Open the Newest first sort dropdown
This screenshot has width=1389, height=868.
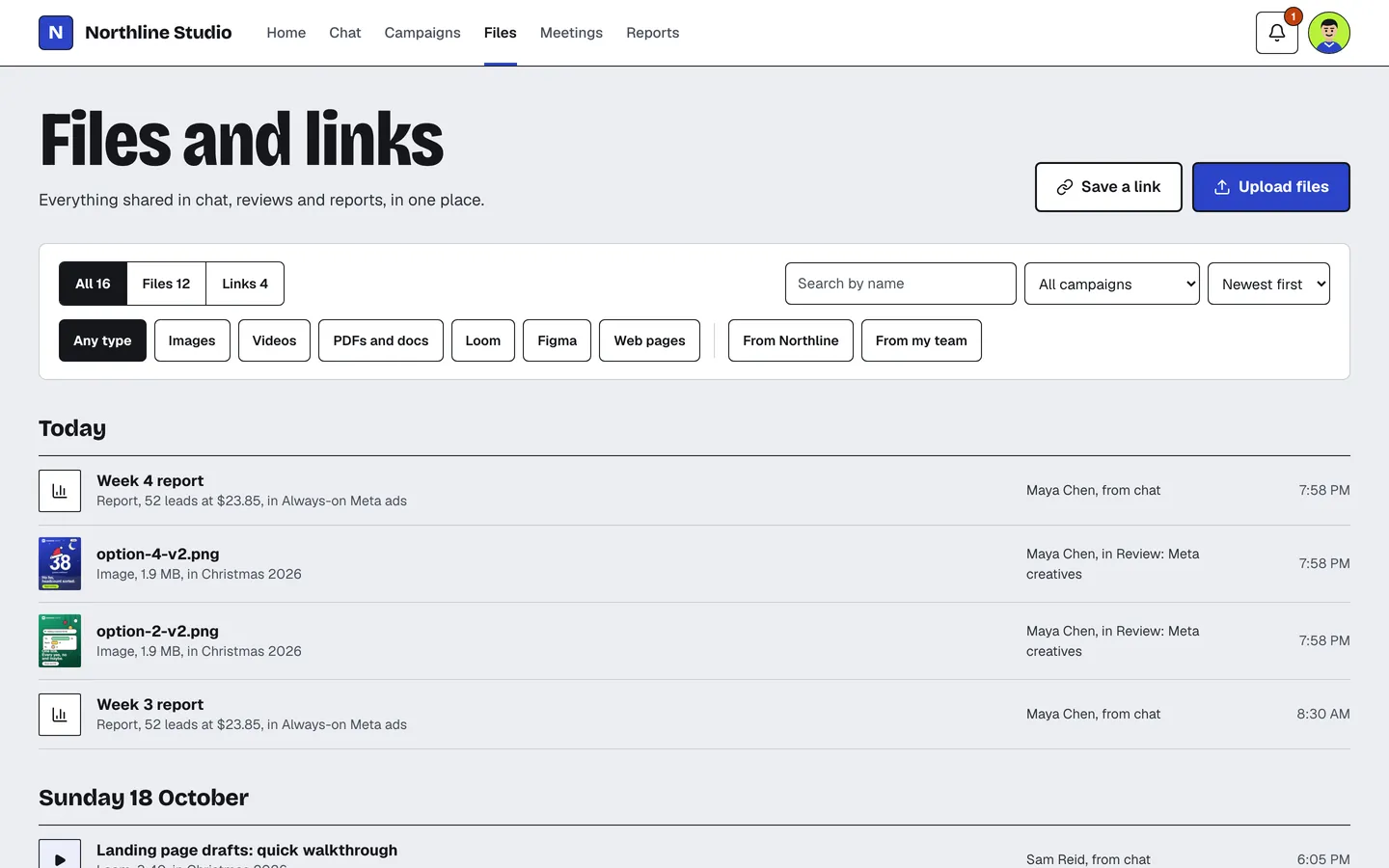tap(1268, 284)
